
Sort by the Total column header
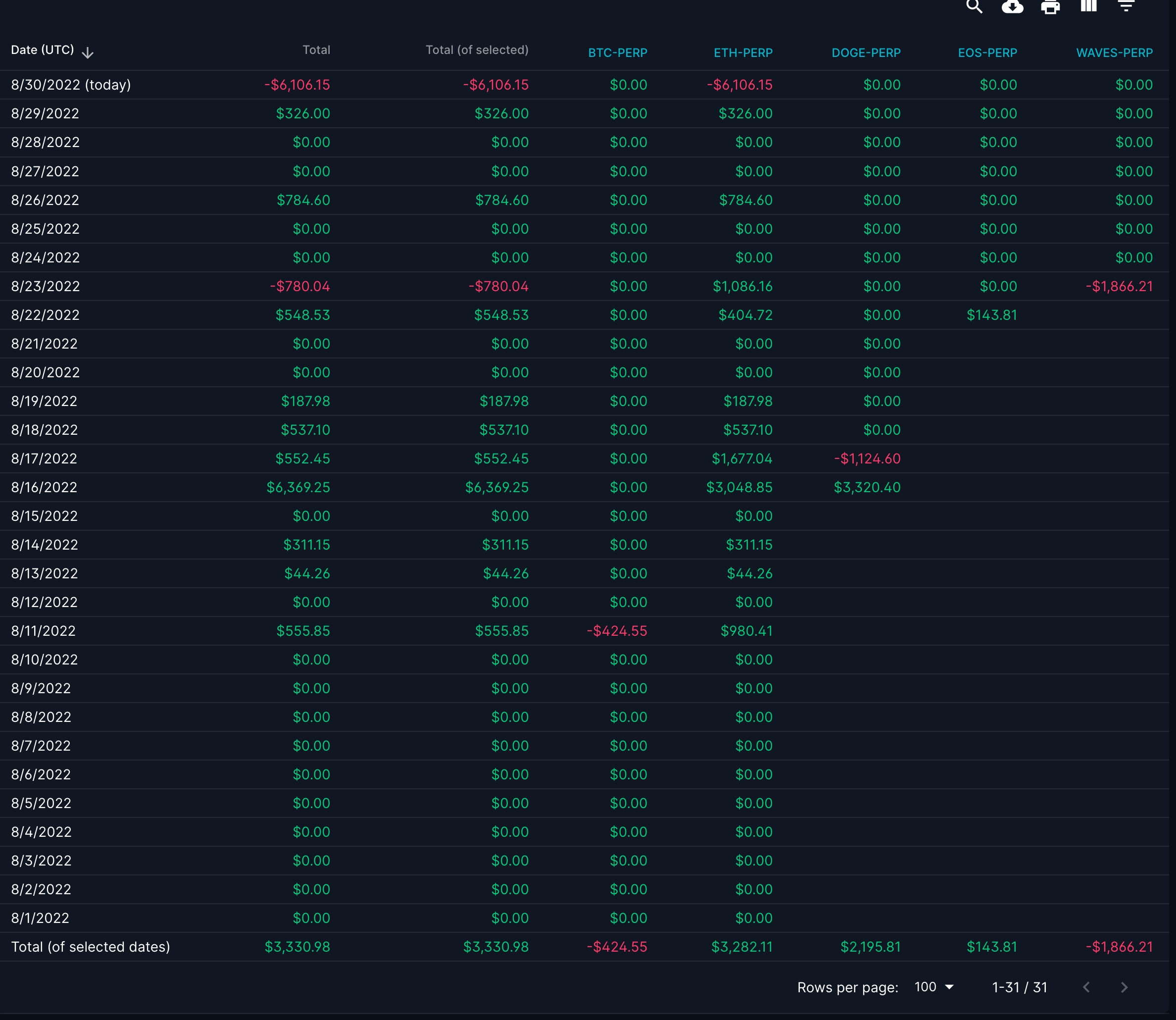pos(316,50)
